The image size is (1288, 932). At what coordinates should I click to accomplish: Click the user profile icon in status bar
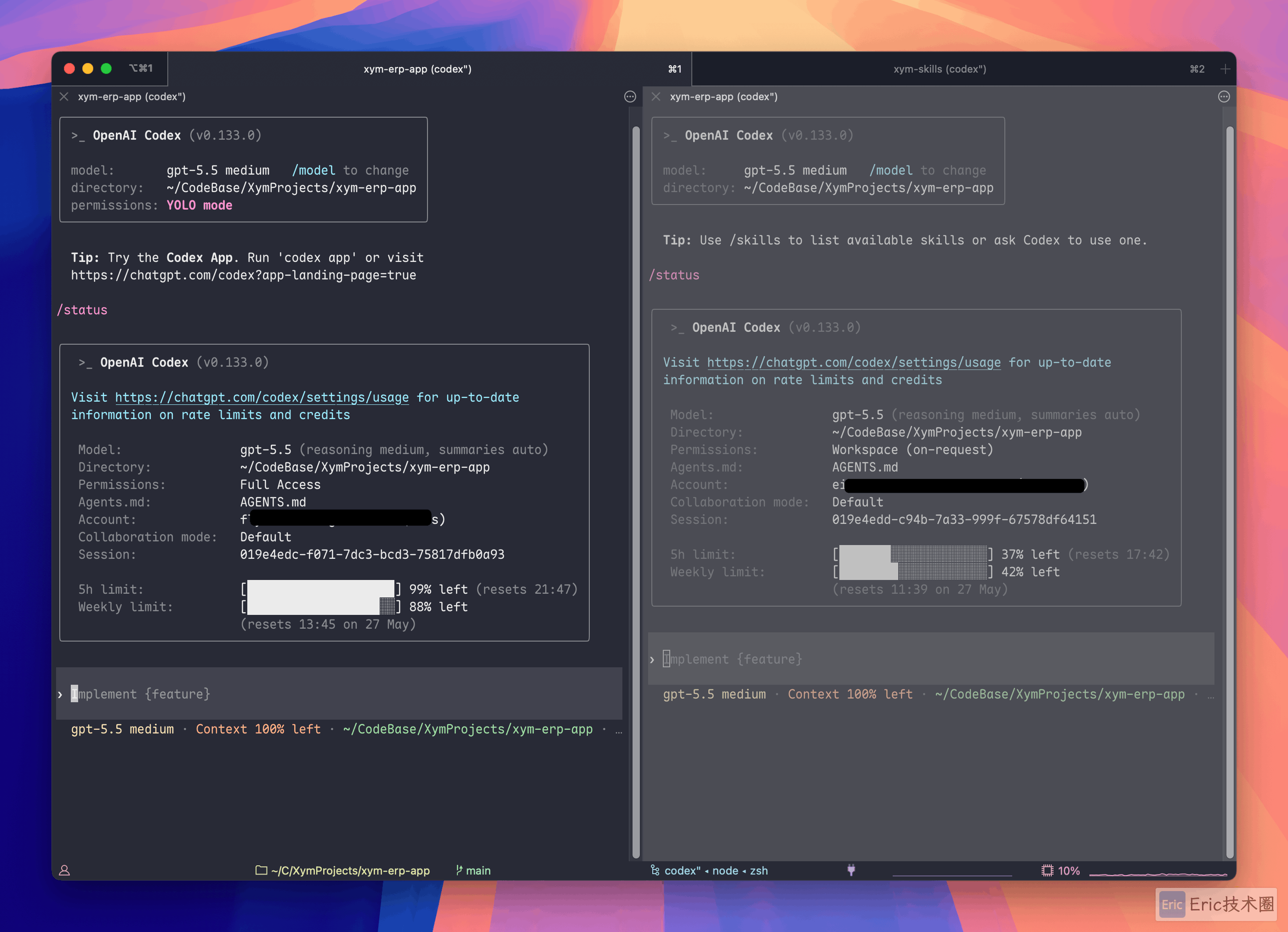[65, 870]
